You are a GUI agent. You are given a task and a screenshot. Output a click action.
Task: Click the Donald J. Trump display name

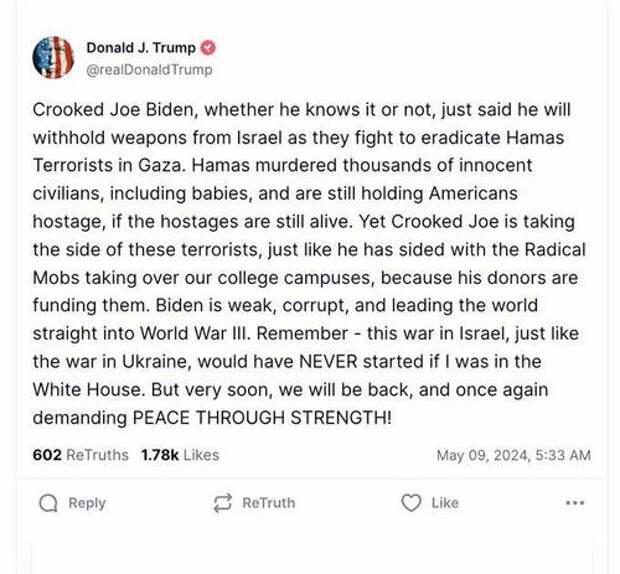coord(141,48)
